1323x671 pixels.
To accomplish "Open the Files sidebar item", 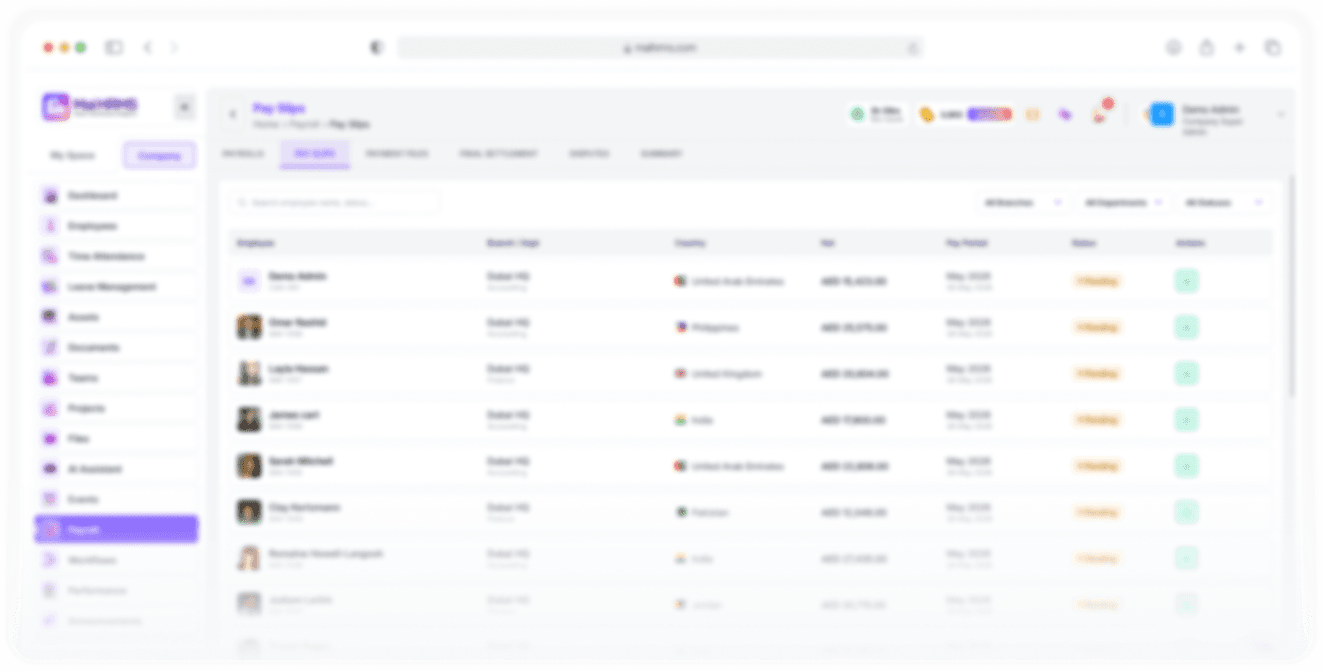I will pos(116,439).
